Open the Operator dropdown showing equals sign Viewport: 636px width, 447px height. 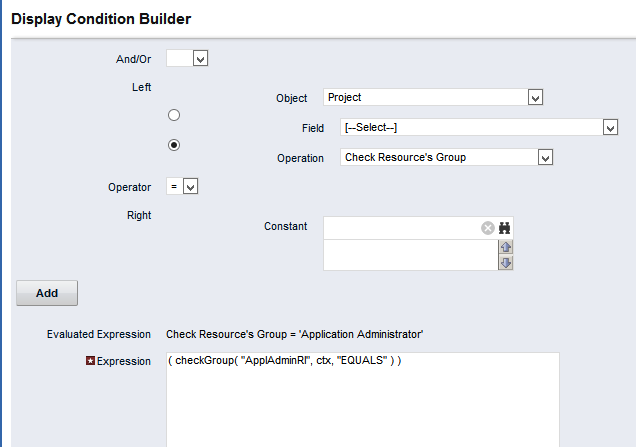[182, 187]
